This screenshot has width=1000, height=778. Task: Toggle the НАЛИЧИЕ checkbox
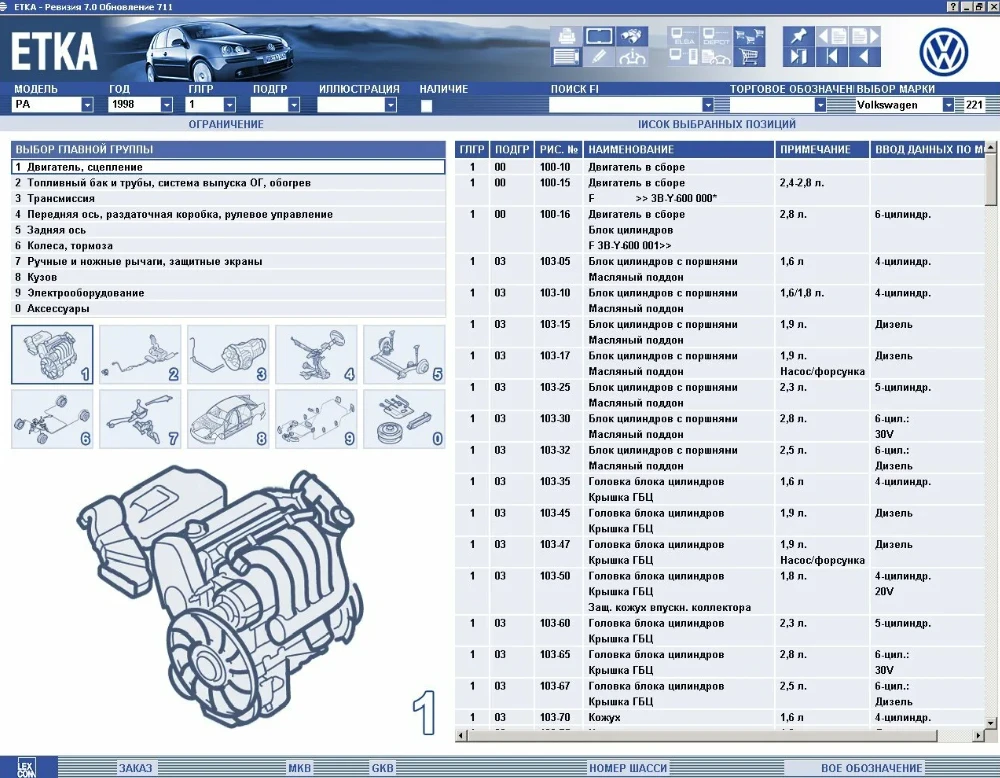pos(426,106)
